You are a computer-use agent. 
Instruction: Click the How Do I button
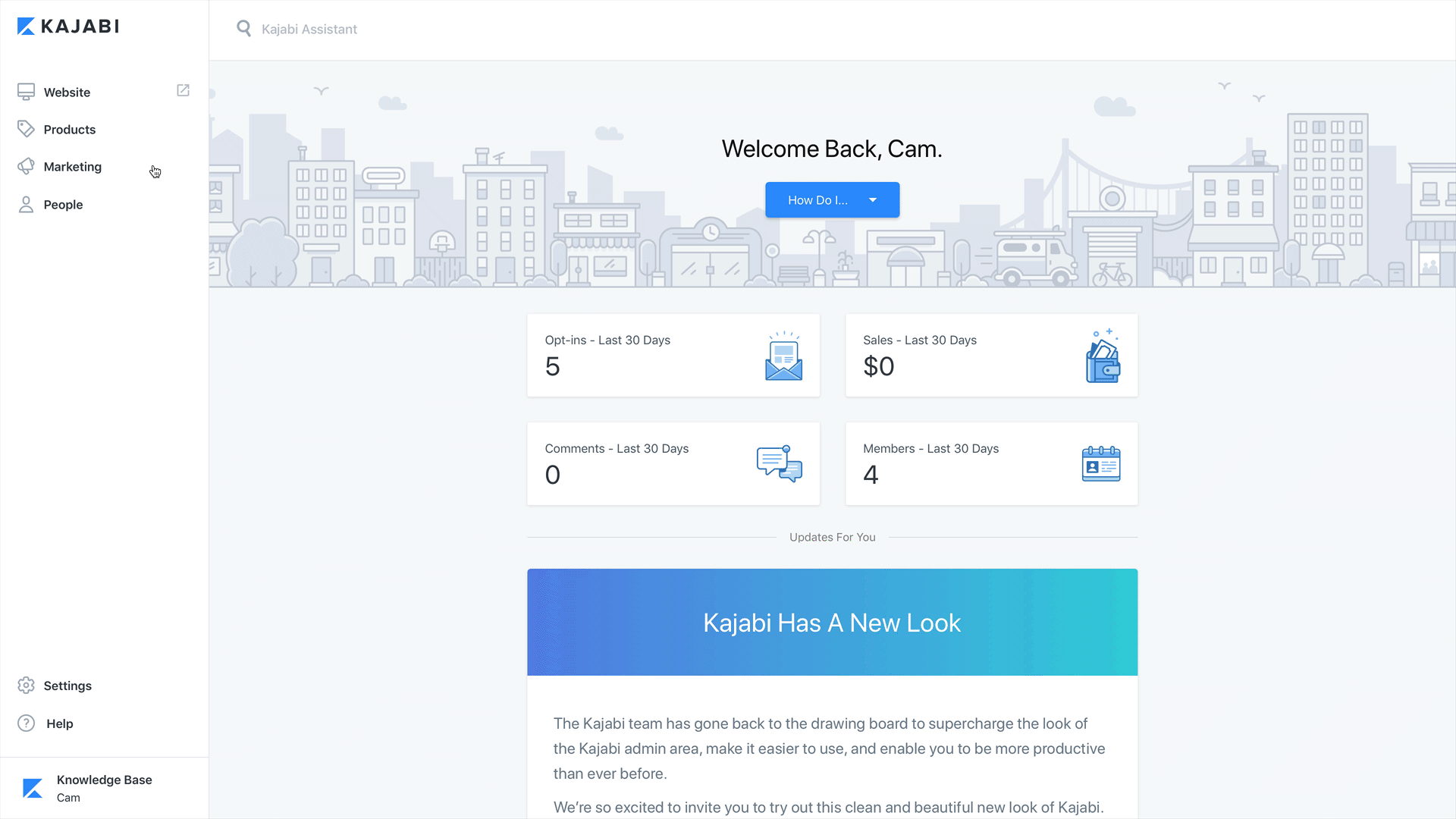coord(832,199)
